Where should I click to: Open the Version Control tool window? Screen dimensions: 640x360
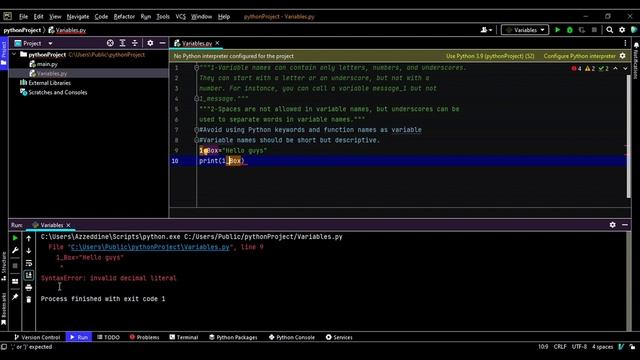[x=37, y=337]
